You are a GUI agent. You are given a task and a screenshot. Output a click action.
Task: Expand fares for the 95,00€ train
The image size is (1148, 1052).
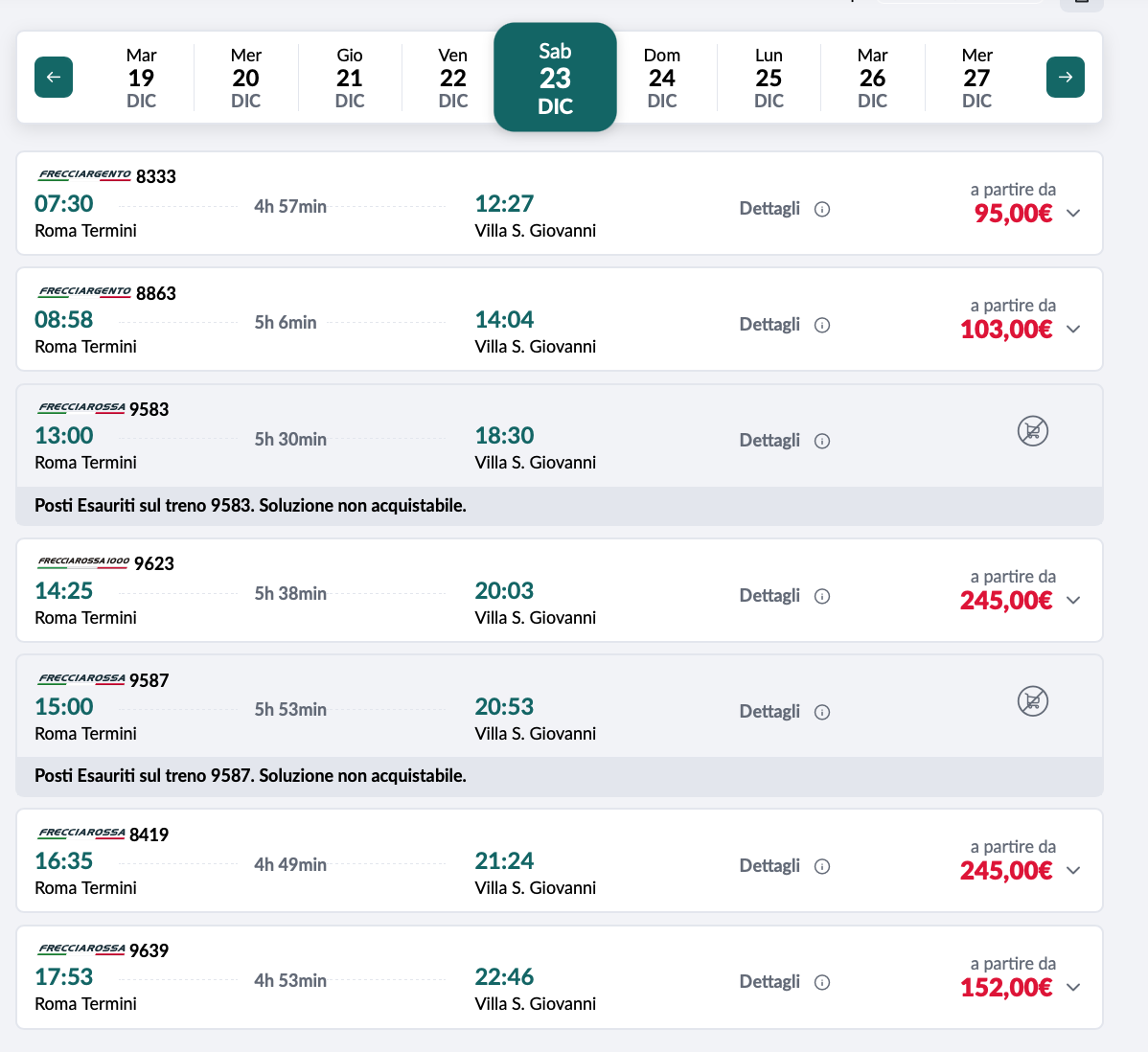1073,213
